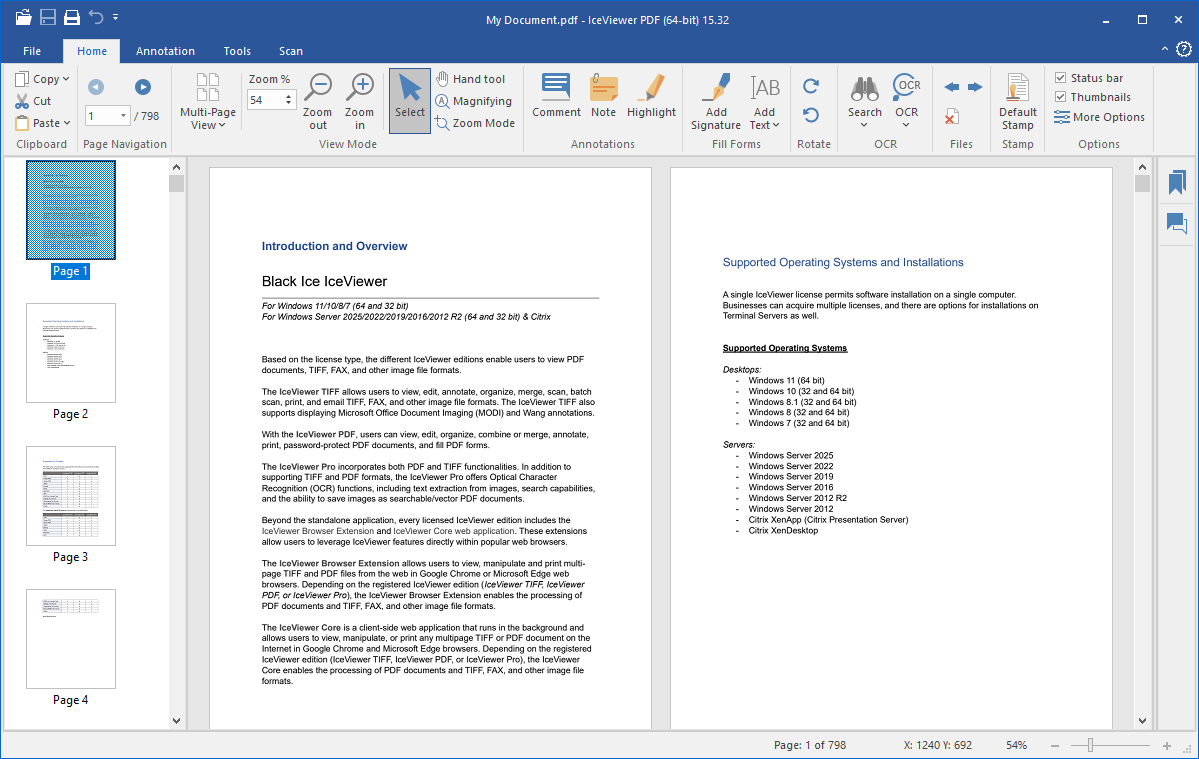Uncheck the Status bar checkbox
This screenshot has height=759, width=1199.
1061,78
